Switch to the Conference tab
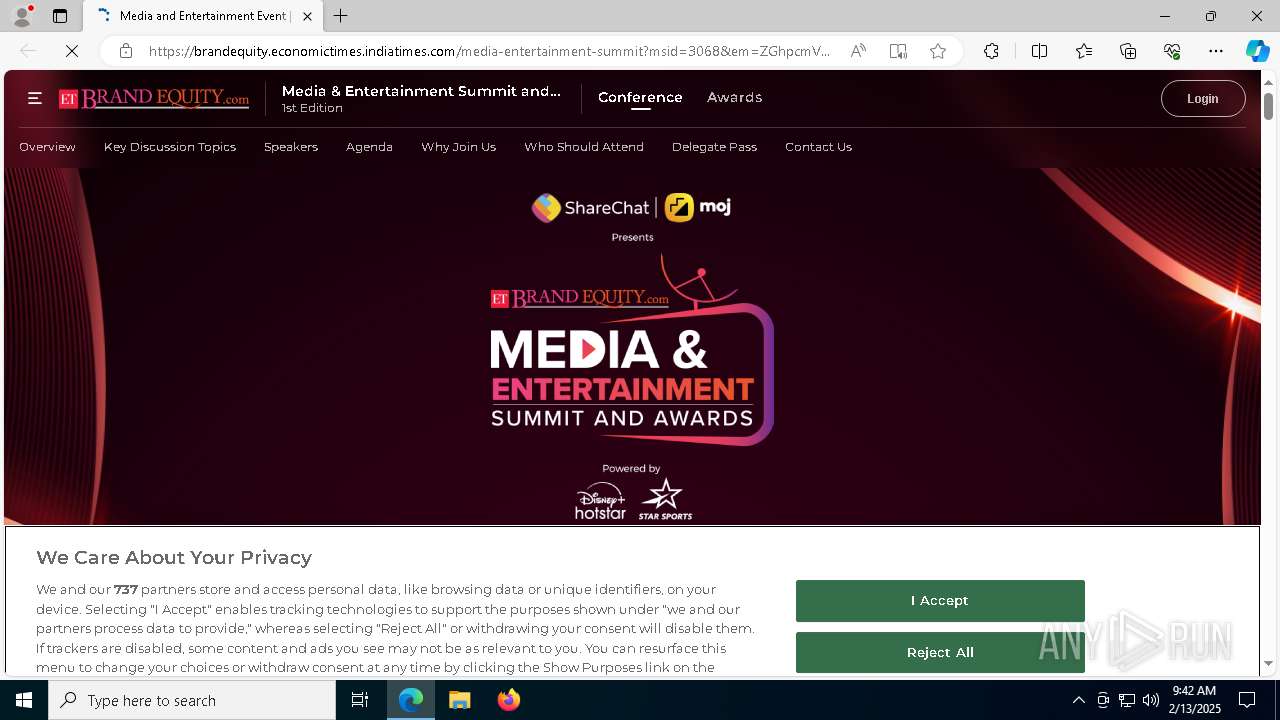 (640, 98)
